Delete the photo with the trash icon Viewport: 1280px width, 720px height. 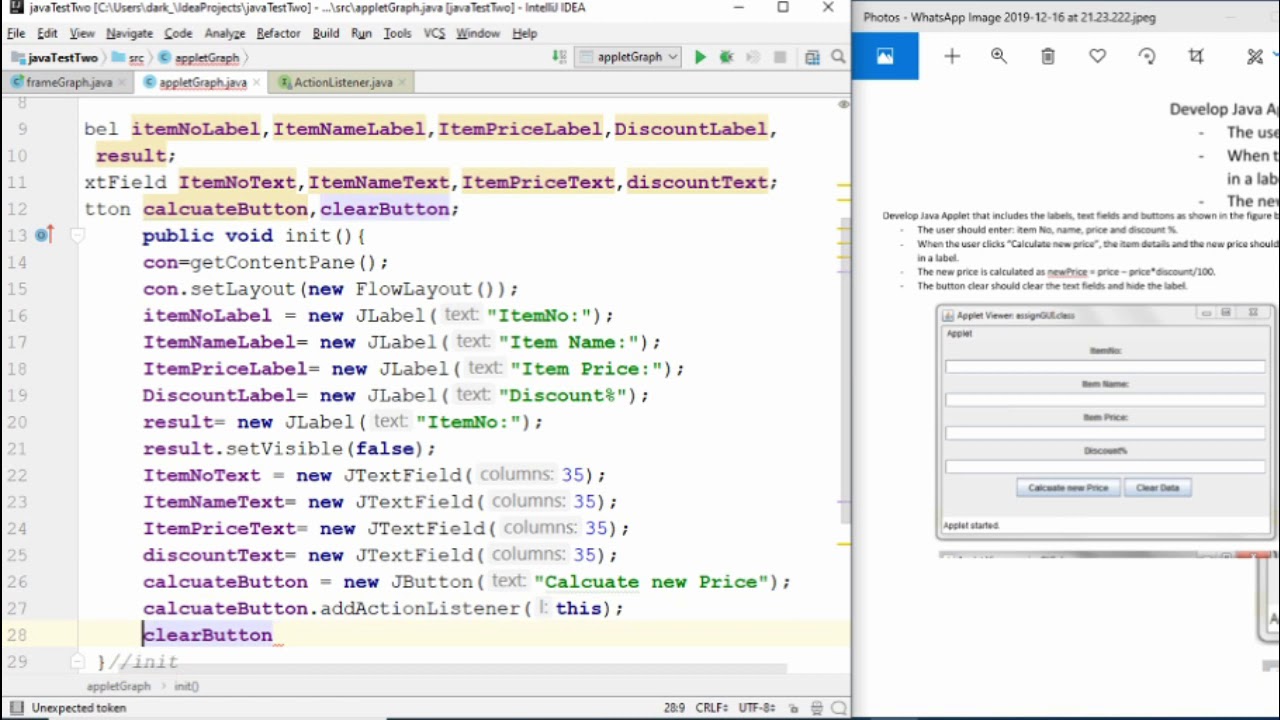tap(1048, 57)
